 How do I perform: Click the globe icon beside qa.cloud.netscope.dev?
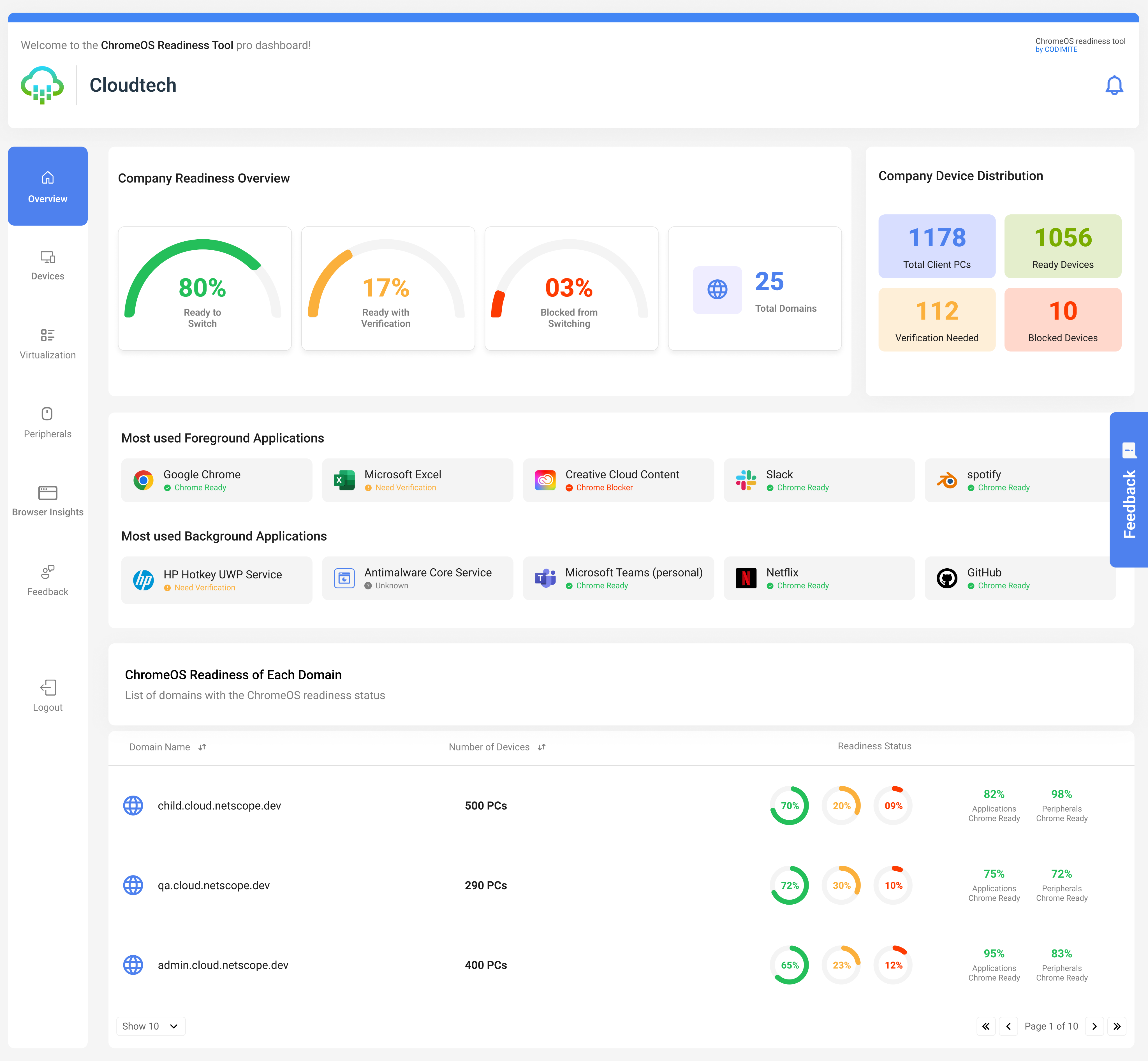point(133,885)
